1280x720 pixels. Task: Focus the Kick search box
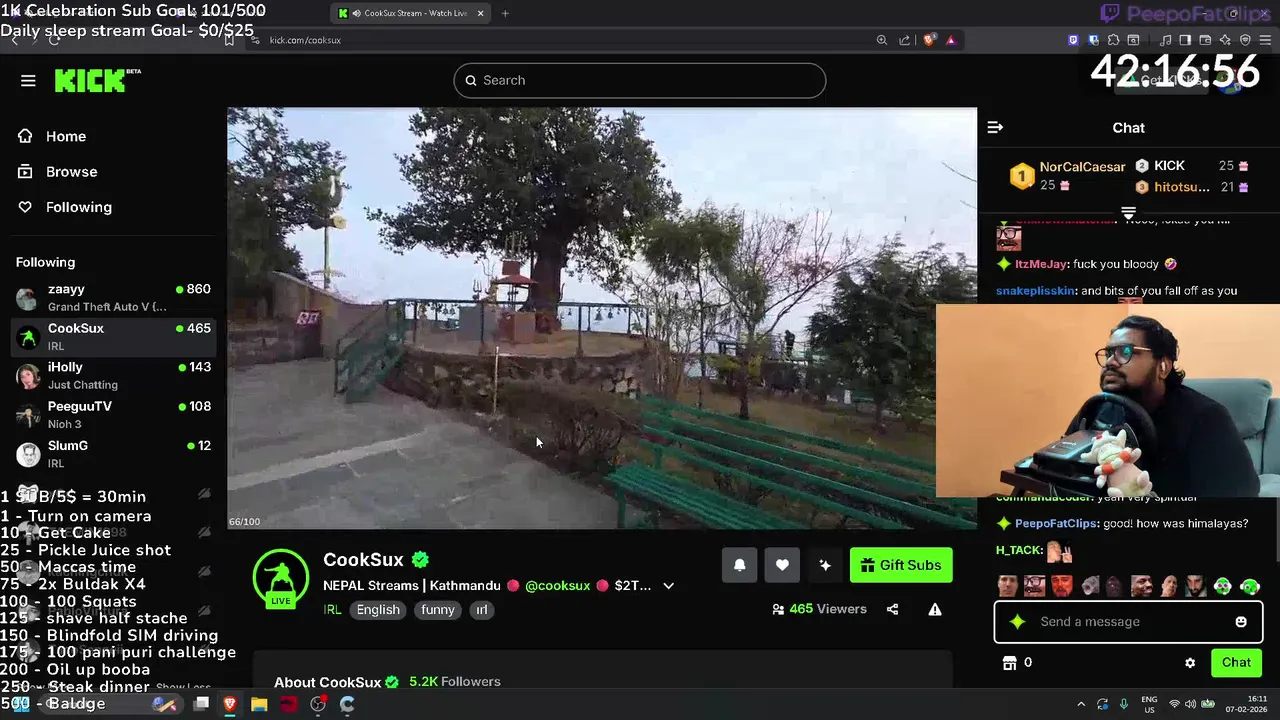pyautogui.click(x=640, y=80)
